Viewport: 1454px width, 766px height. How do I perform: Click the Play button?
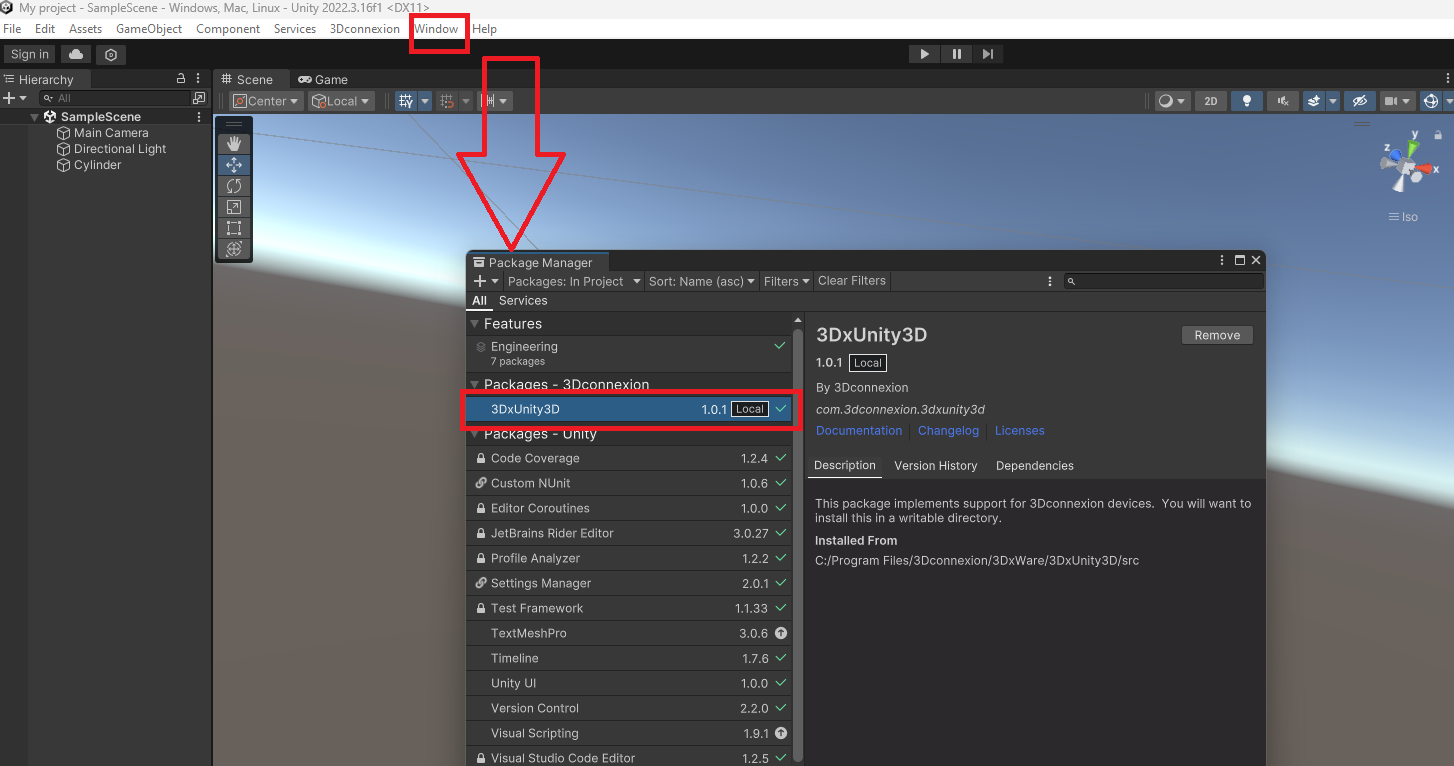(924, 54)
